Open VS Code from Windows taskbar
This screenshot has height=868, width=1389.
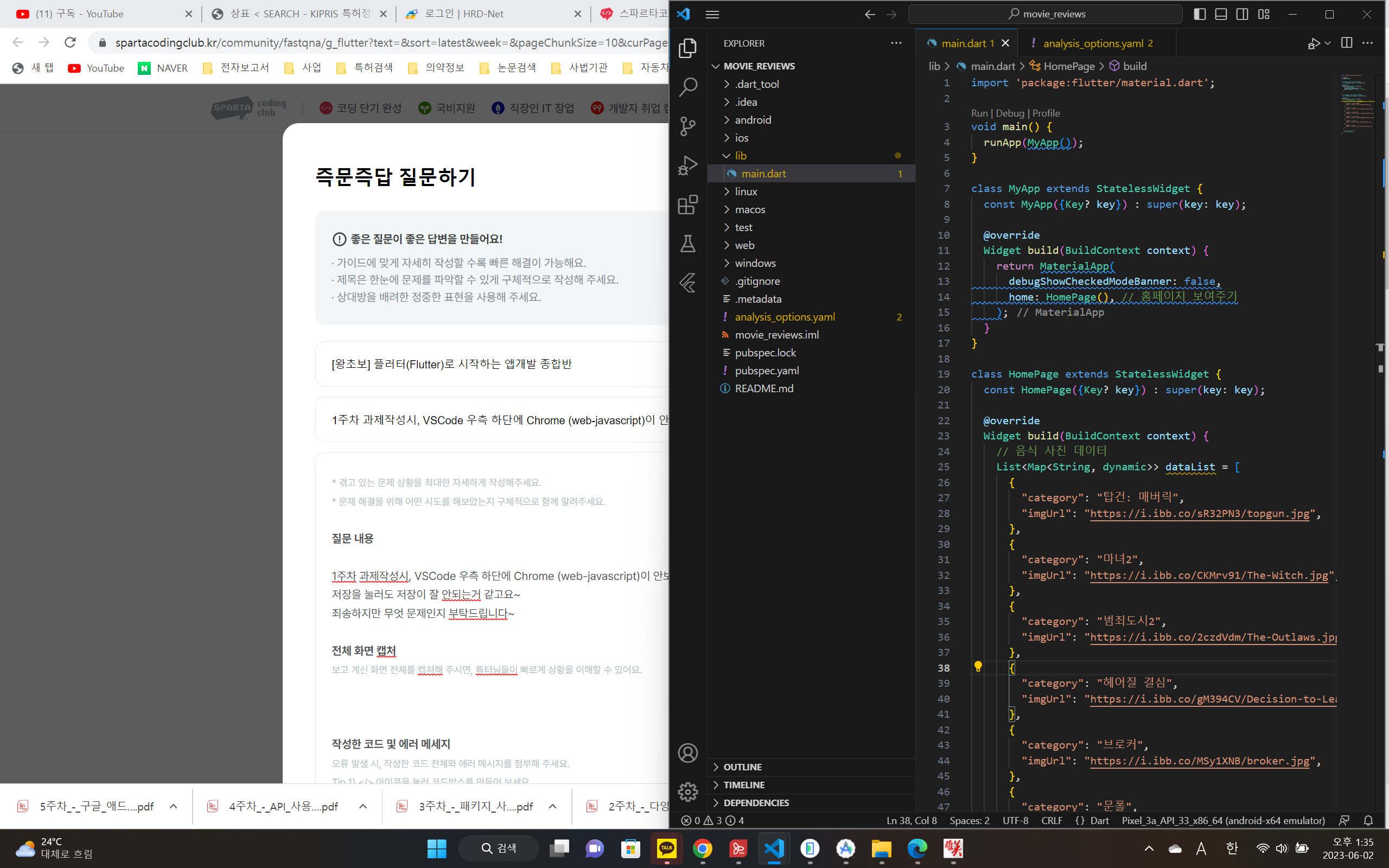[x=774, y=848]
